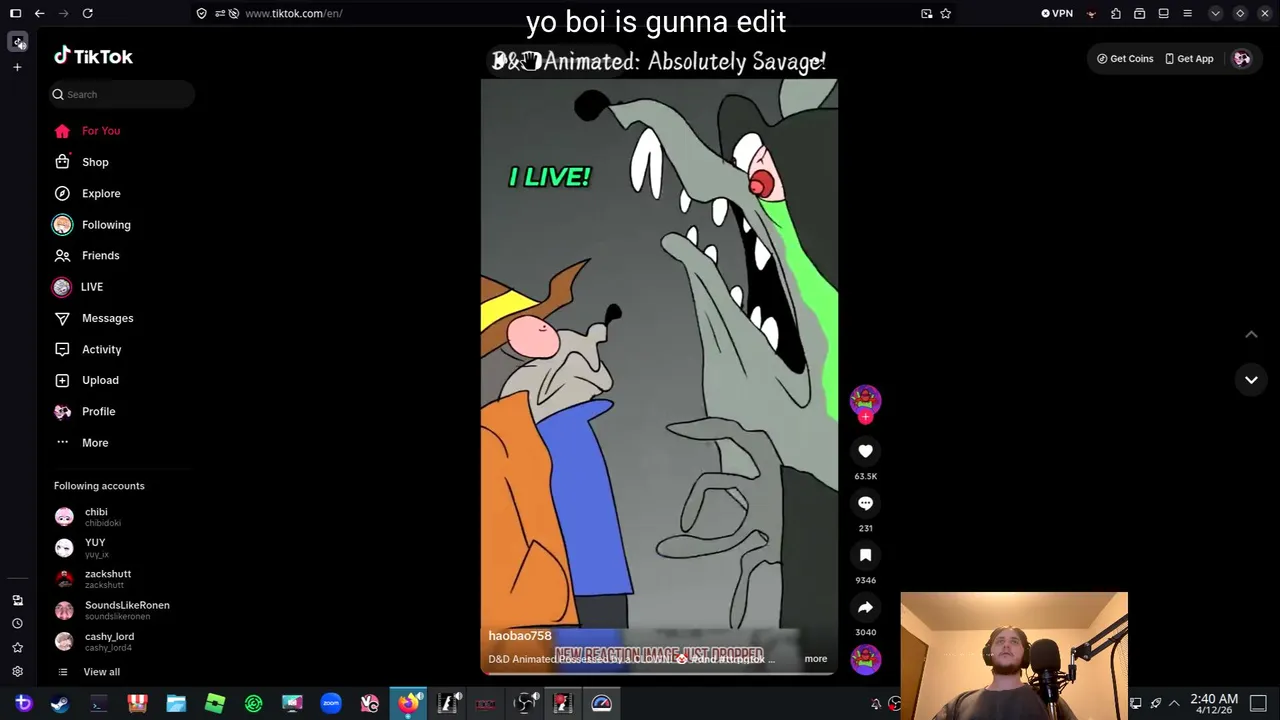The height and width of the screenshot is (720, 1280).
Task: Open the comments bubble showing 231
Action: (x=865, y=503)
